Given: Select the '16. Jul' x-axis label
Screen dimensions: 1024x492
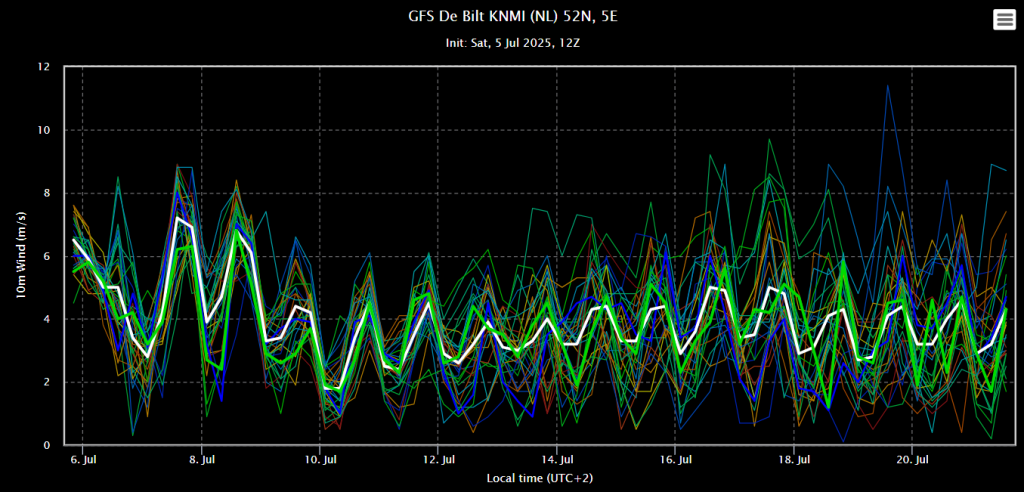Looking at the screenshot, I should (x=675, y=460).
